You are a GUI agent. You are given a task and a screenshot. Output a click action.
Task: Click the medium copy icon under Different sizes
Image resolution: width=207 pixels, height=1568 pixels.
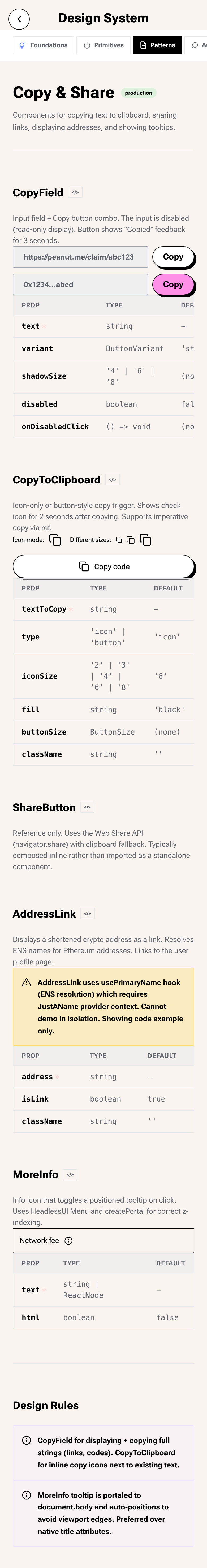pyautogui.click(x=131, y=540)
